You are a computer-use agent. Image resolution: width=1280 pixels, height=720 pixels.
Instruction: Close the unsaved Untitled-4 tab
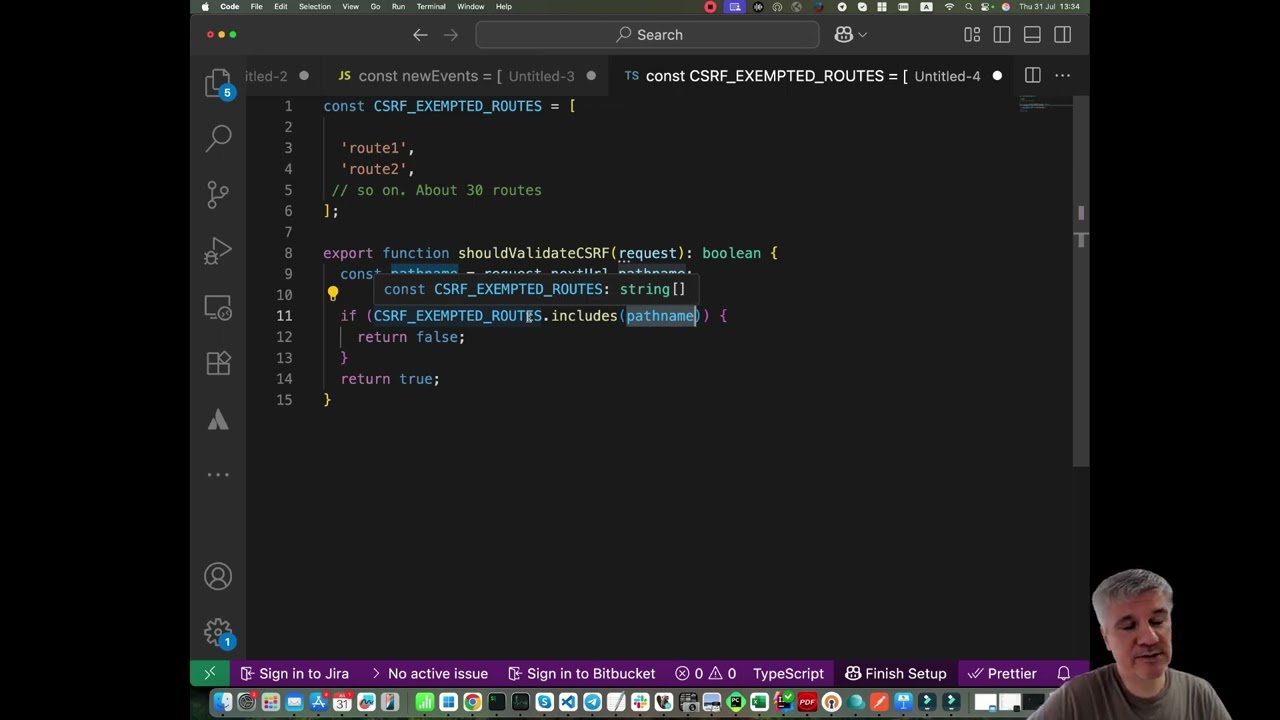point(997,76)
